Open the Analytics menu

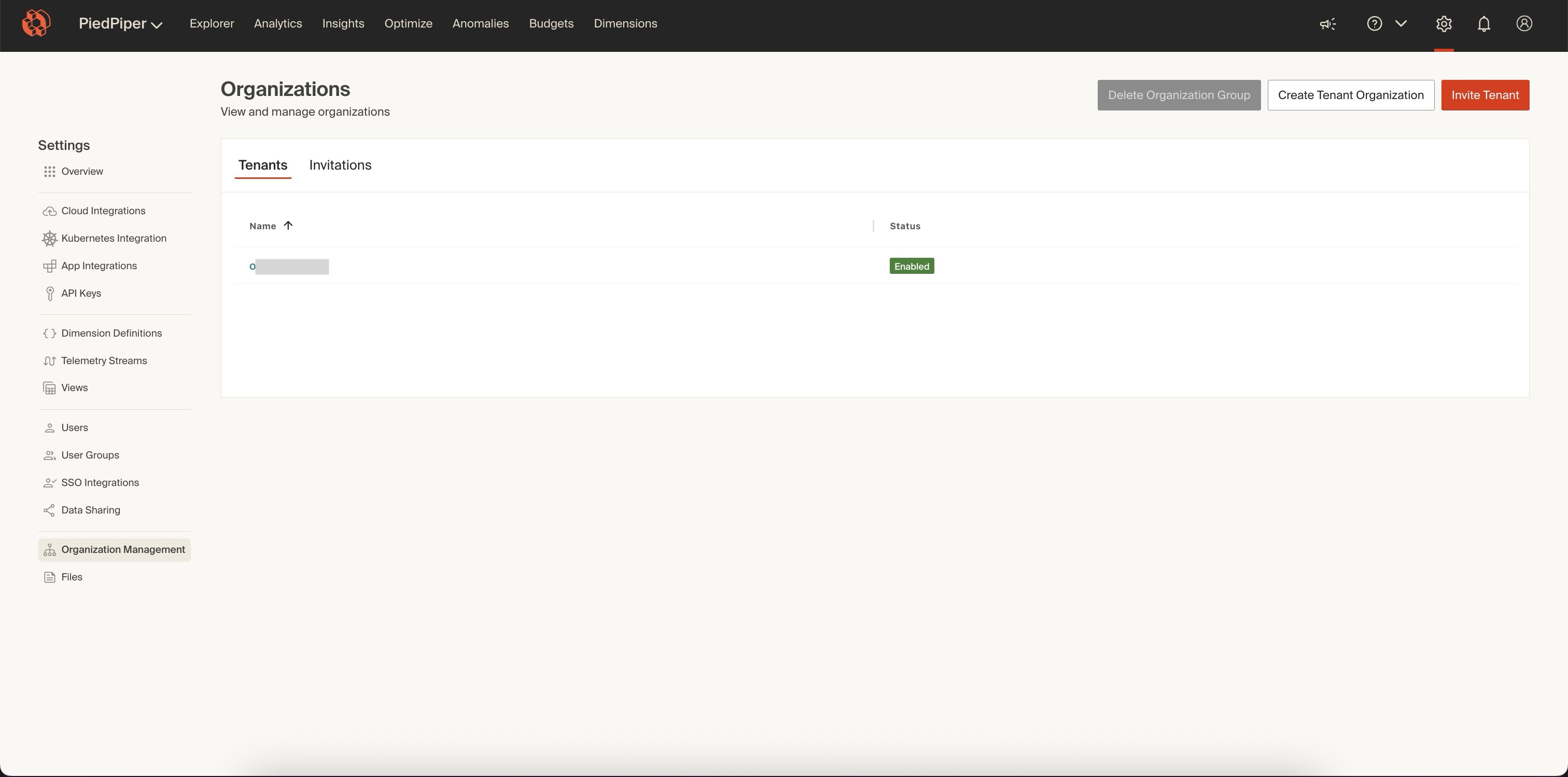point(278,24)
